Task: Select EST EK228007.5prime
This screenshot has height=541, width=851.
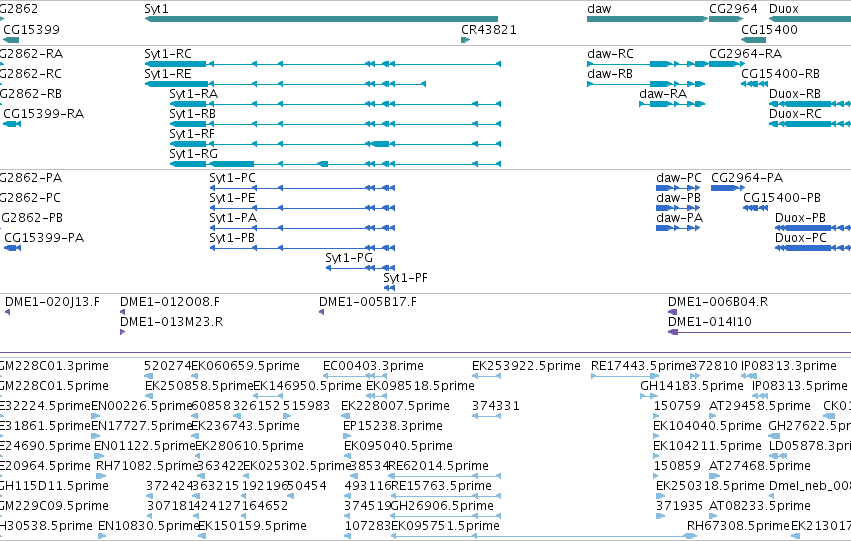Action: coord(345,416)
